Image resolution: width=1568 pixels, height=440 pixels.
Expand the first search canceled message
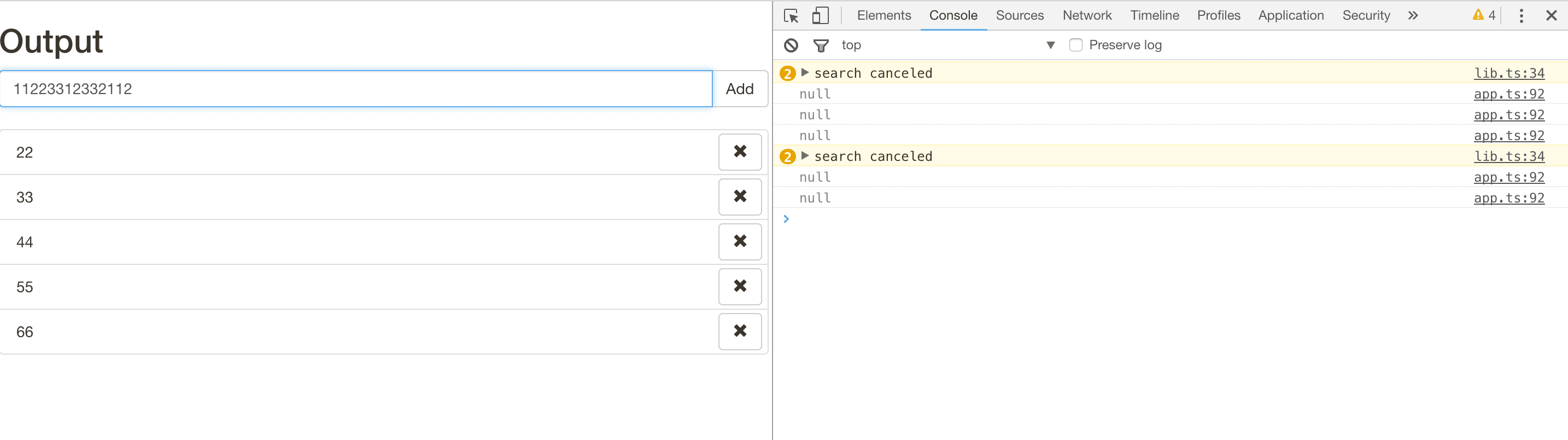tap(805, 73)
